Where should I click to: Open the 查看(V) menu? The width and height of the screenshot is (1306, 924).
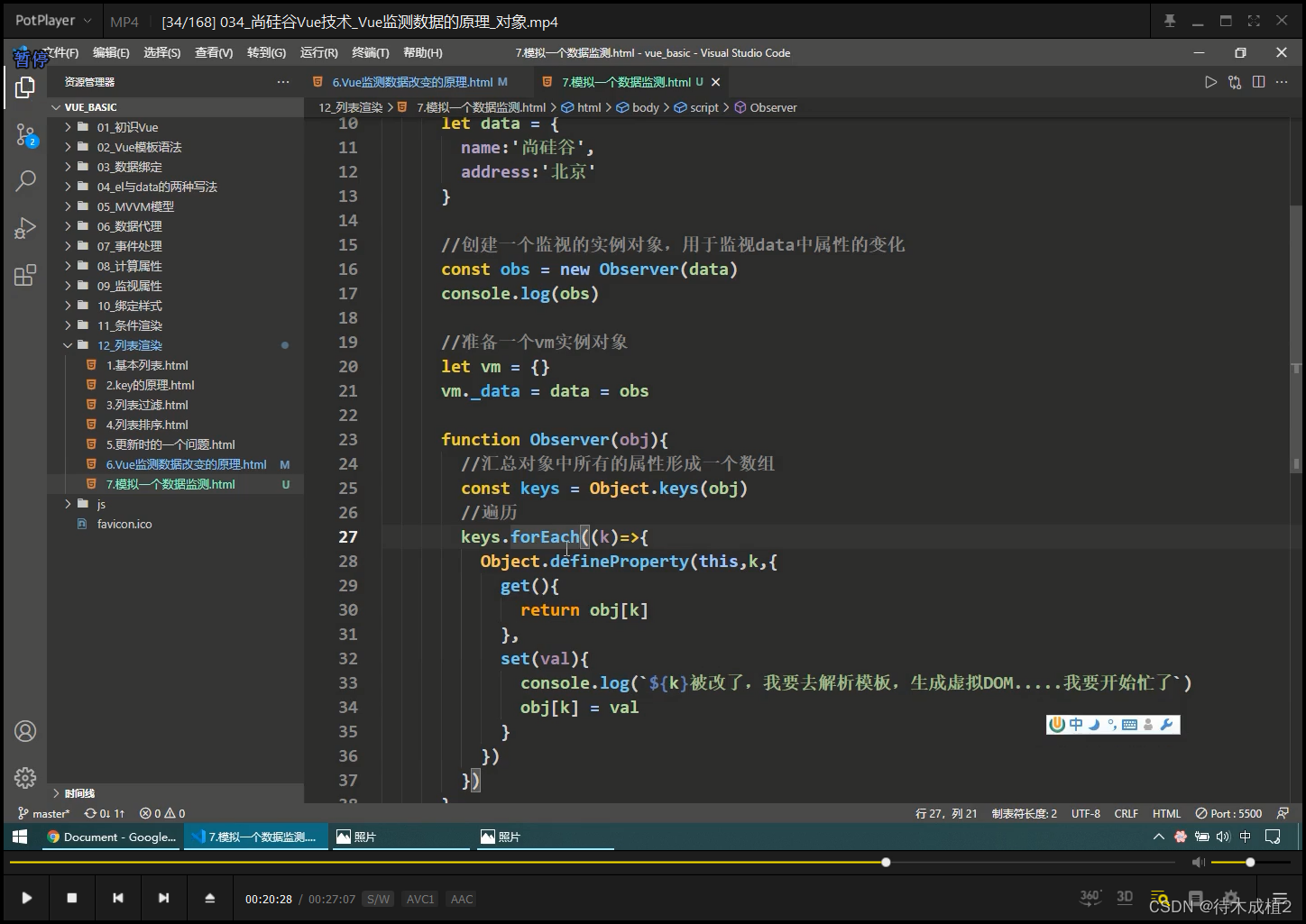214,53
